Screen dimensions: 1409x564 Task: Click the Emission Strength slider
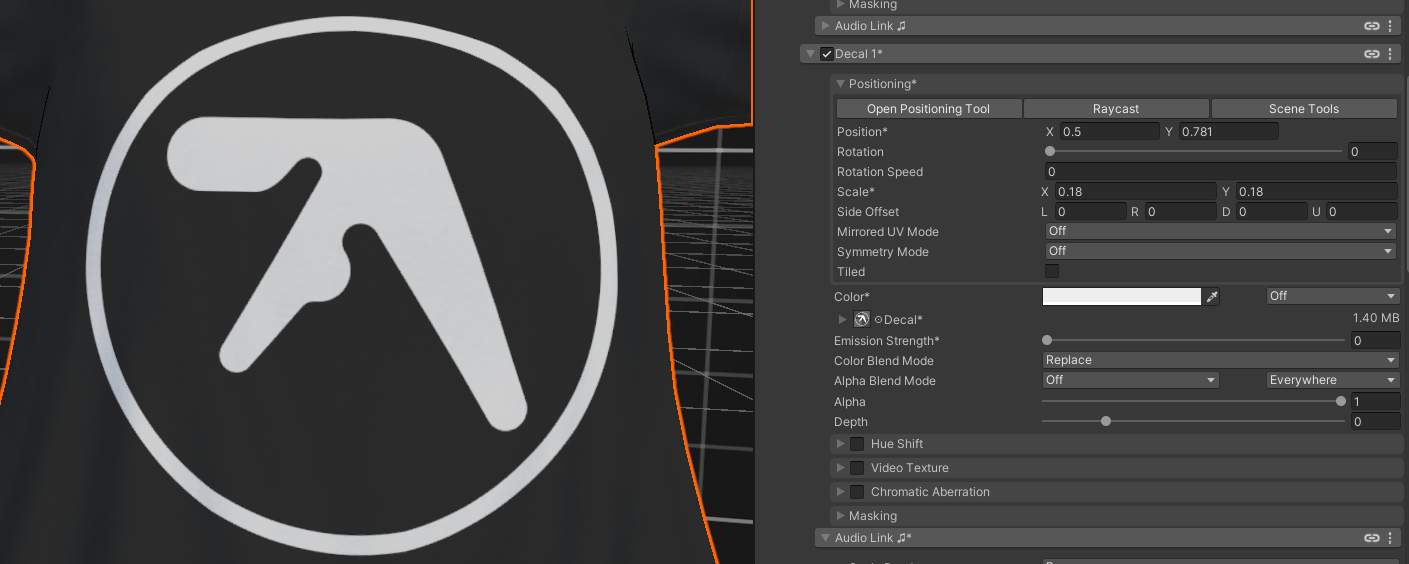(1194, 340)
